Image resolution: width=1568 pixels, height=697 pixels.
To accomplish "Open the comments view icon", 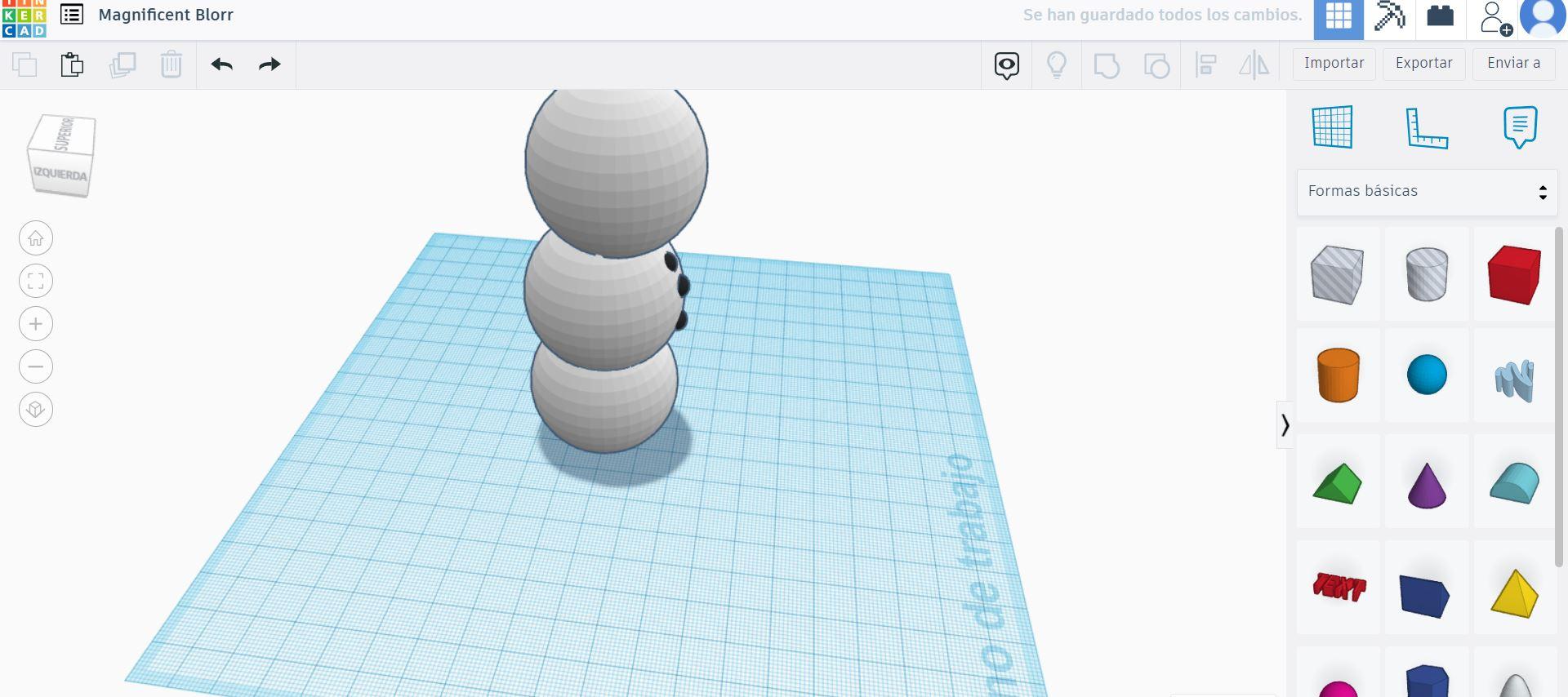I will (1007, 65).
